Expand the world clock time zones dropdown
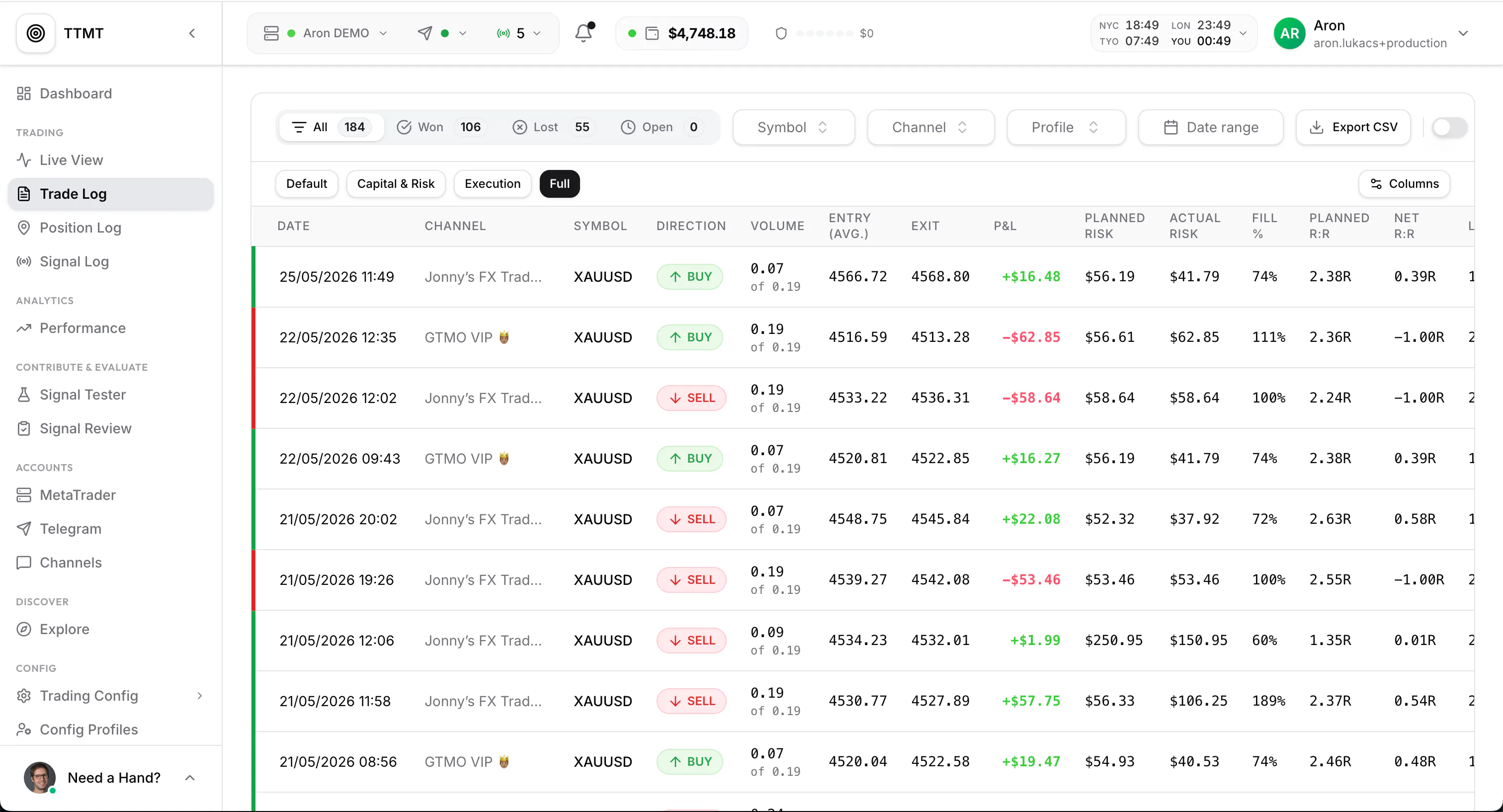Screen dimensions: 1503x812 1173,33
